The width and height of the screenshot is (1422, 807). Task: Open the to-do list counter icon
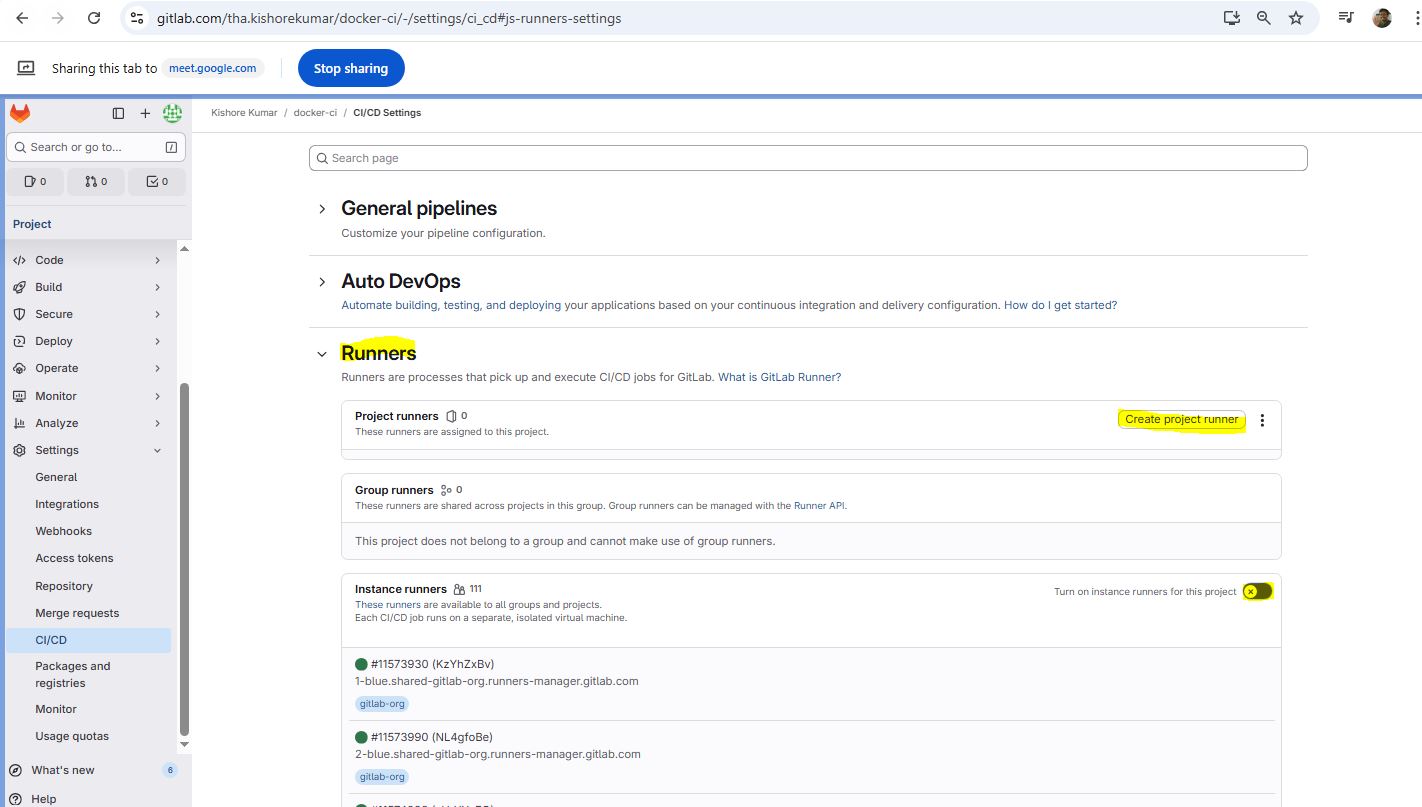tap(157, 181)
